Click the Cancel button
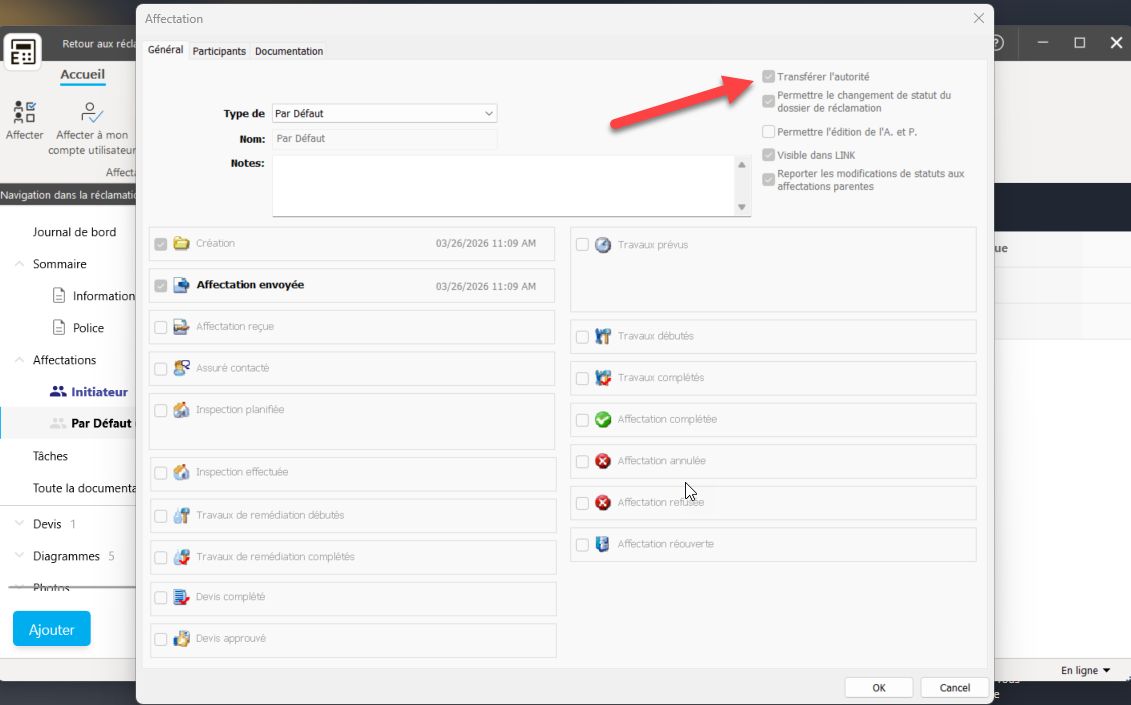1131x705 pixels. point(954,688)
